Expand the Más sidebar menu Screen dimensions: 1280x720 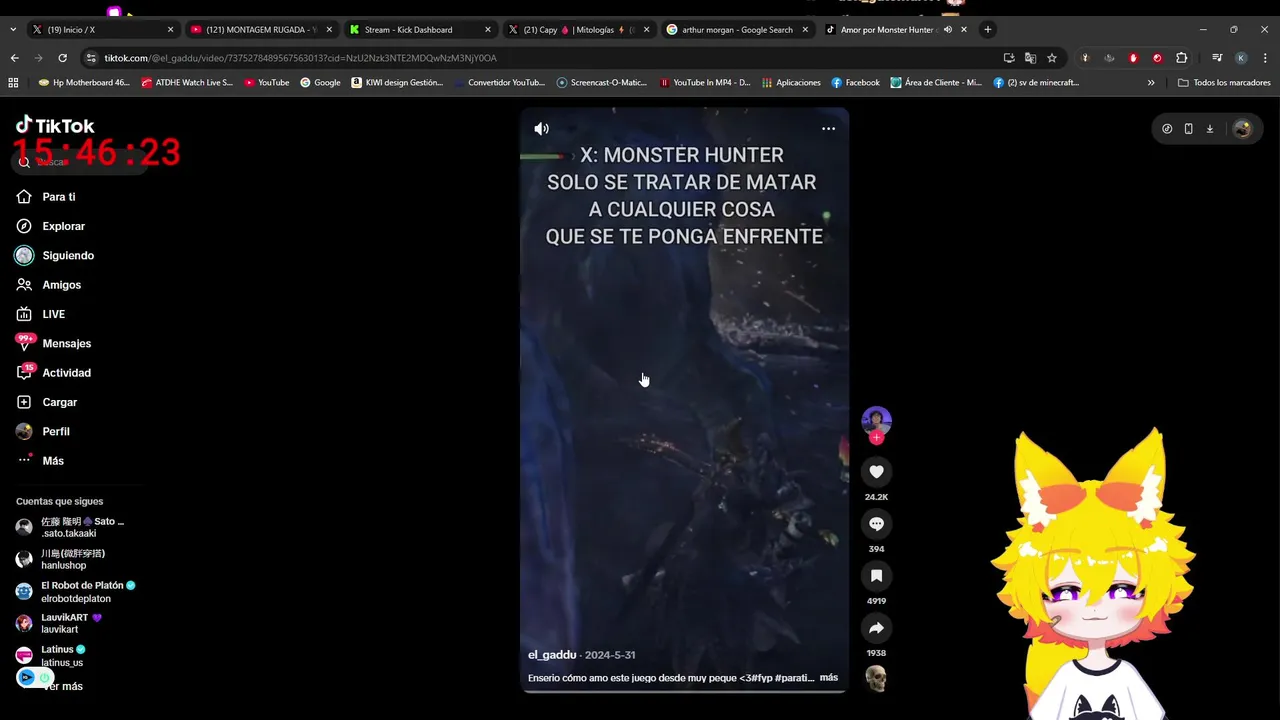pos(52,461)
